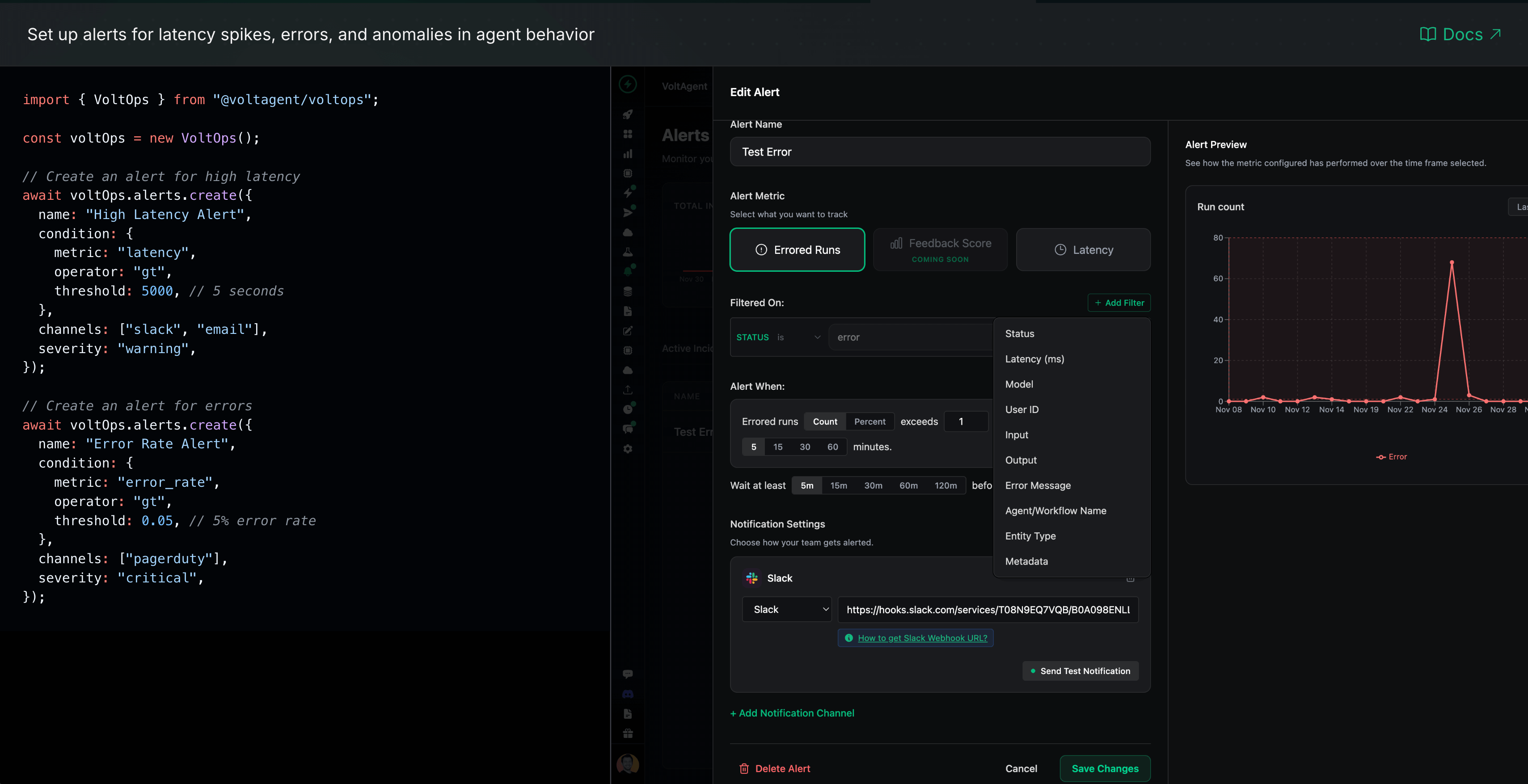Image resolution: width=1528 pixels, height=784 pixels.
Task: Select the Latency alert metric card
Action: pyautogui.click(x=1083, y=249)
